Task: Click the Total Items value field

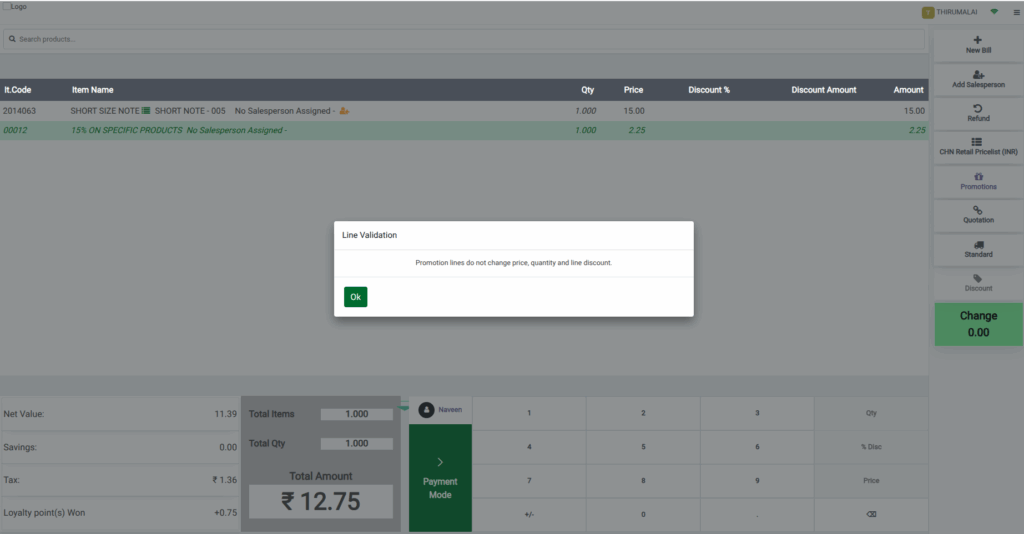Action: click(x=357, y=414)
